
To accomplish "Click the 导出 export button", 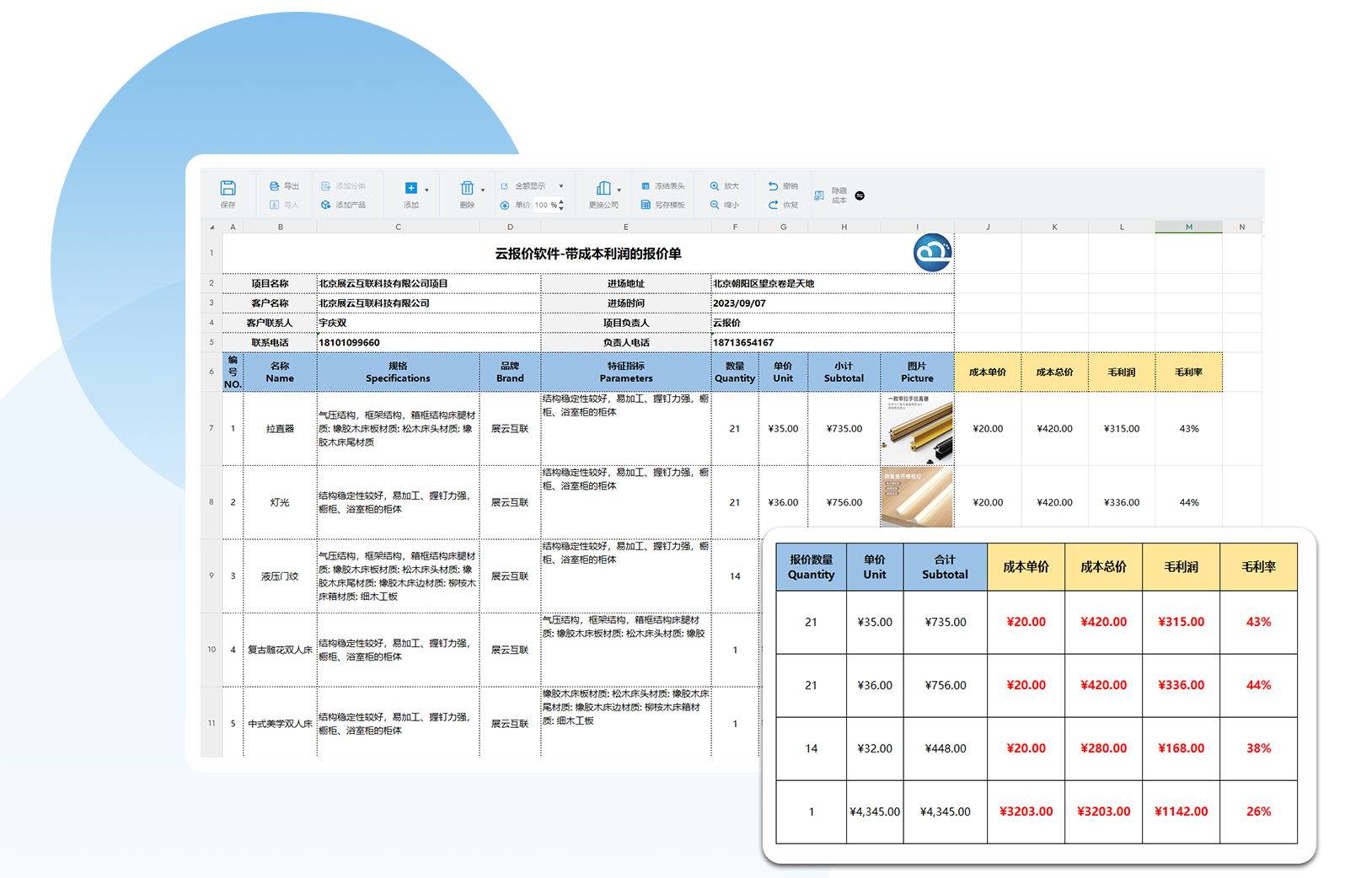I will [x=284, y=186].
